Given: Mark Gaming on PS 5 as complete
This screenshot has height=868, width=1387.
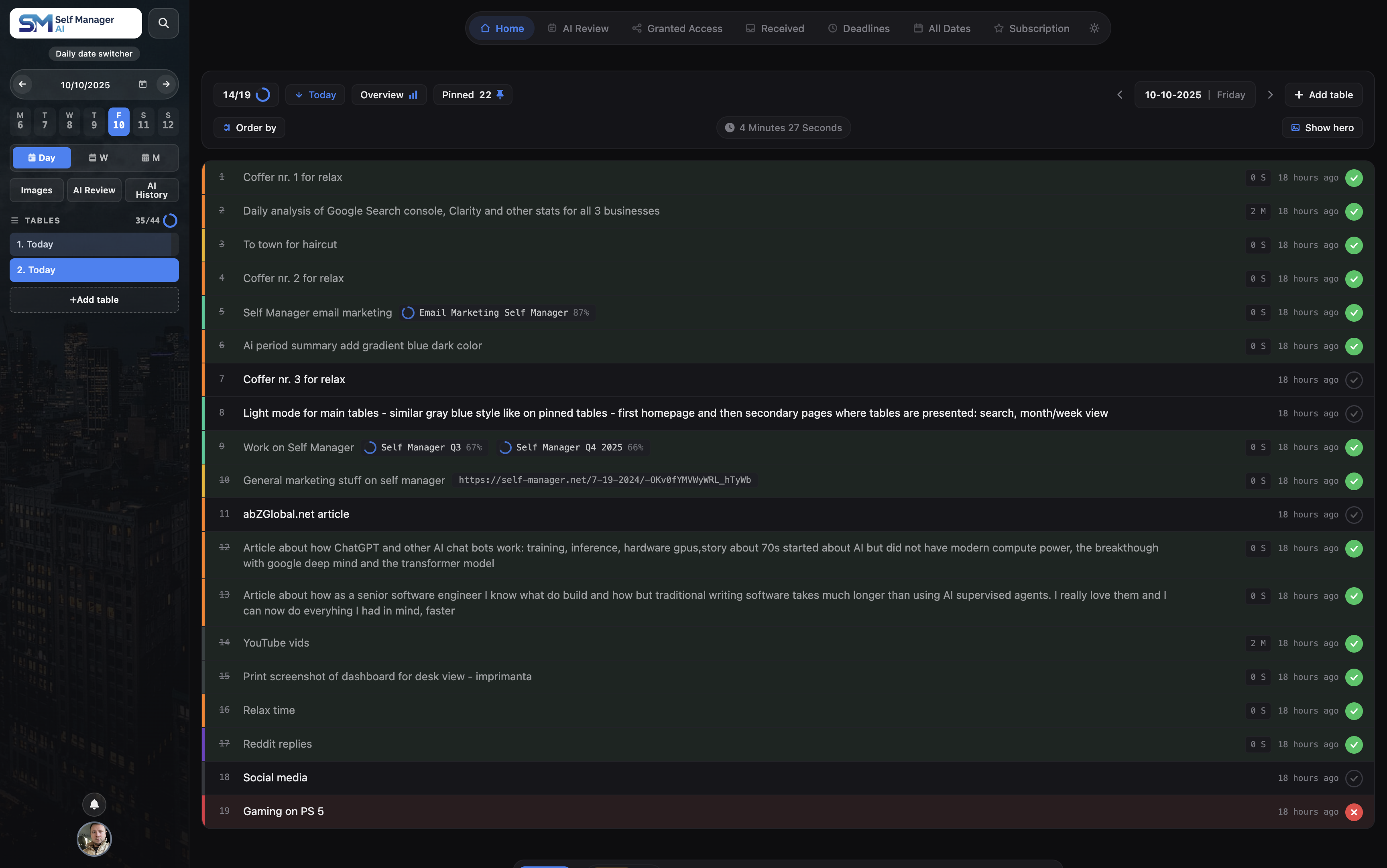Looking at the screenshot, I should pos(1354,811).
